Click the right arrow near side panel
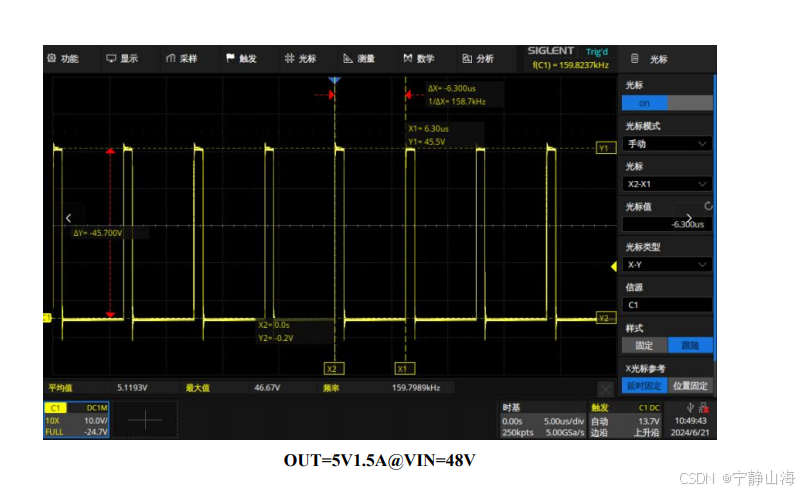Screen dimensions: 807x494 (689, 218)
